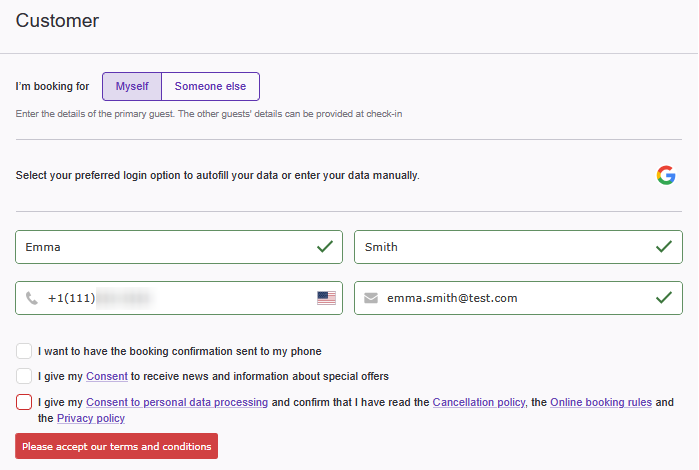Viewport: 699px width, 470px height.
Task: Click the envelope icon in email field
Action: (371, 298)
